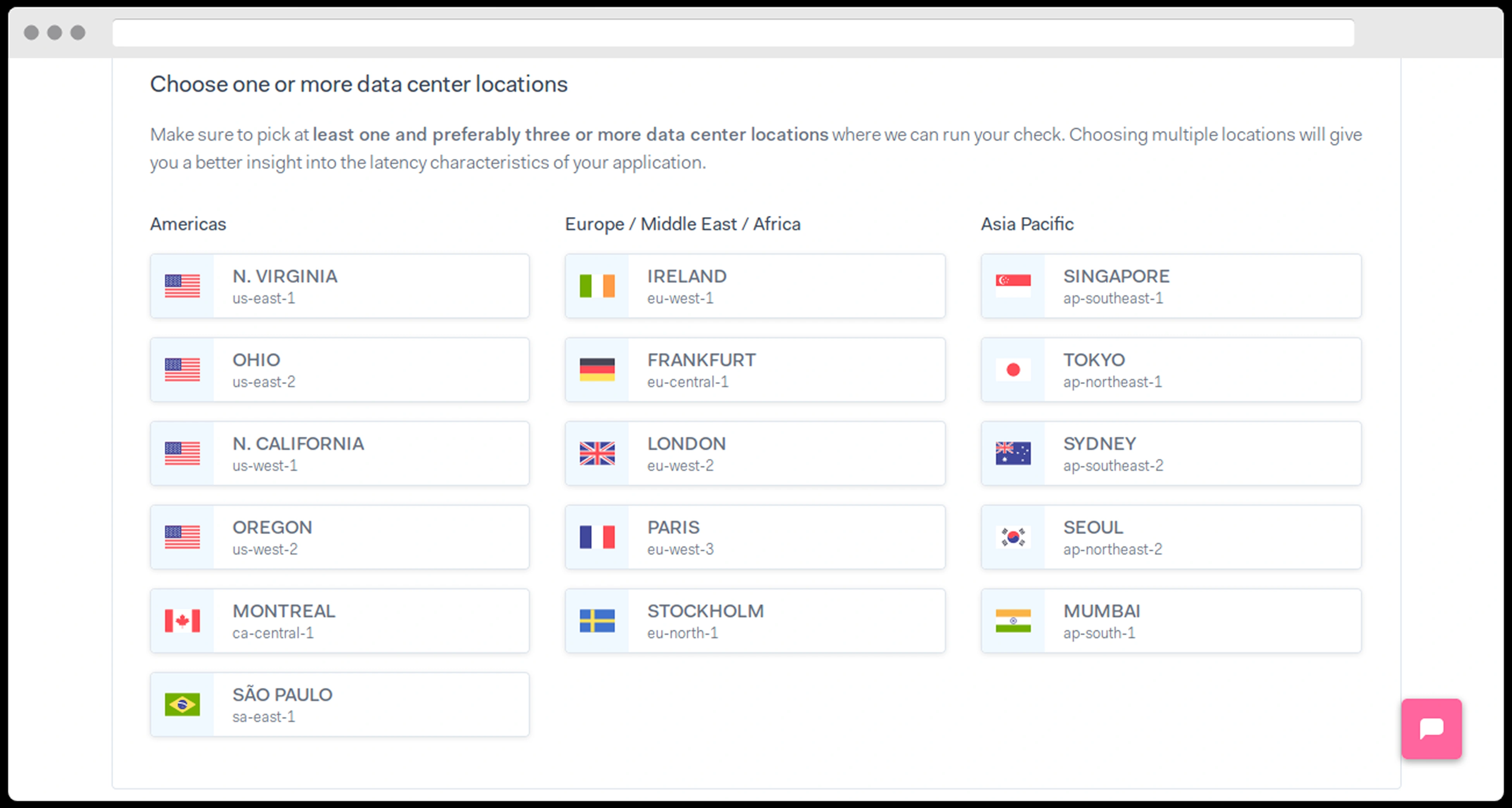The image size is (1512, 808).
Task: Click the browser address bar
Action: click(x=733, y=33)
